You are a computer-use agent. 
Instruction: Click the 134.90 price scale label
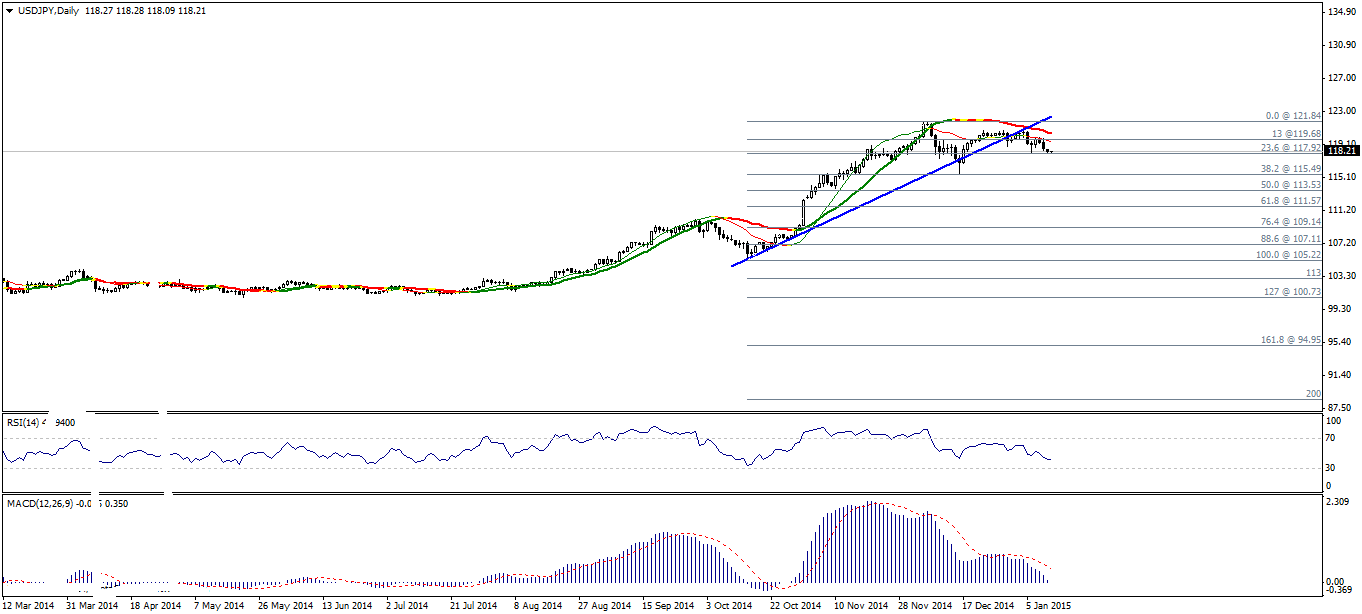coord(1340,12)
